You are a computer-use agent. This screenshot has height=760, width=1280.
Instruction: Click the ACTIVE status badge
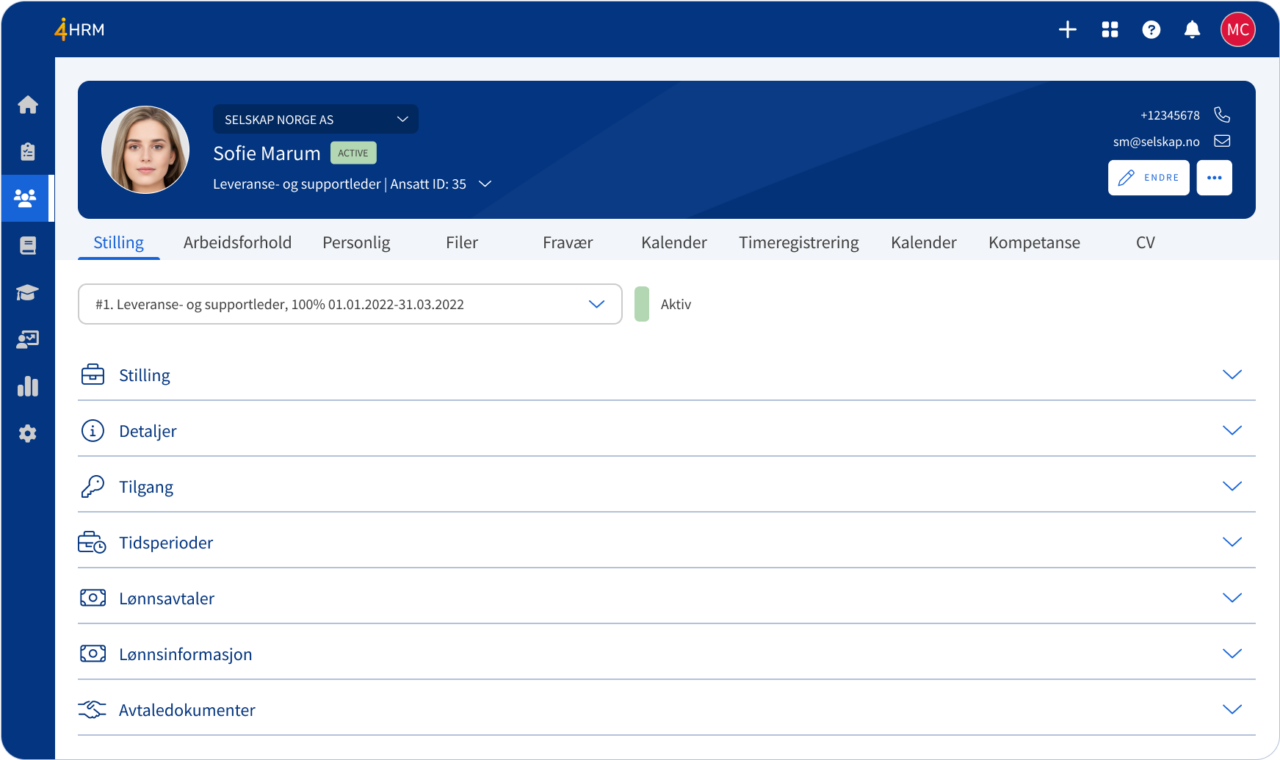[353, 153]
